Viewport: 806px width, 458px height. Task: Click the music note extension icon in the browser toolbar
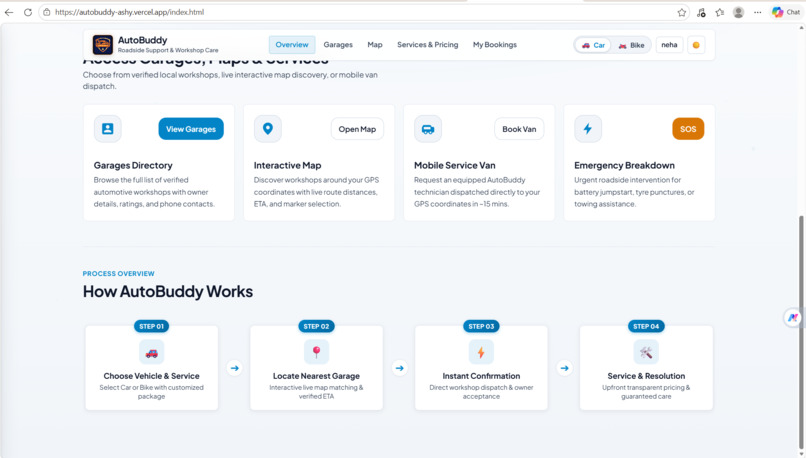(701, 12)
